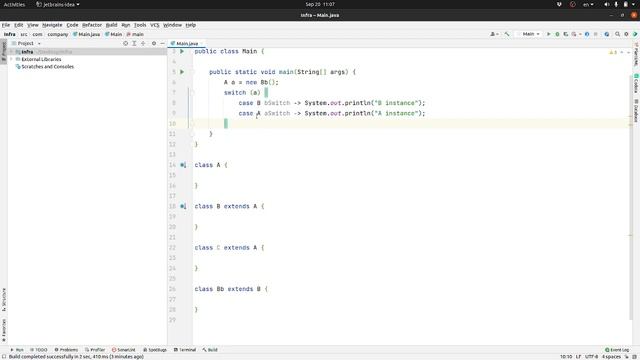Viewport: 640px width, 360px height.
Task: Click Select Opened File locate icon
Action: coord(125,43)
